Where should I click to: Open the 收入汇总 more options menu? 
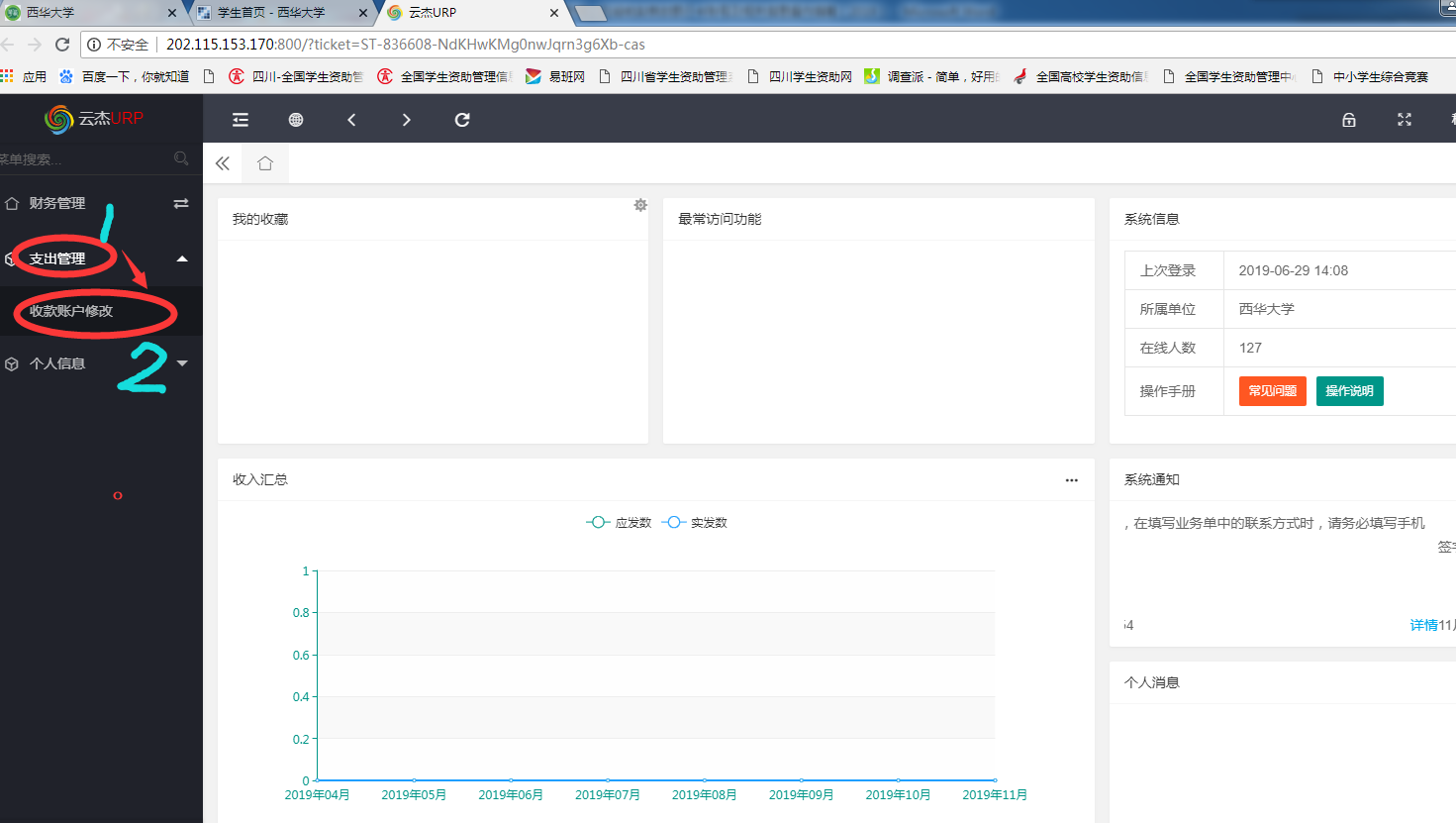1071,480
